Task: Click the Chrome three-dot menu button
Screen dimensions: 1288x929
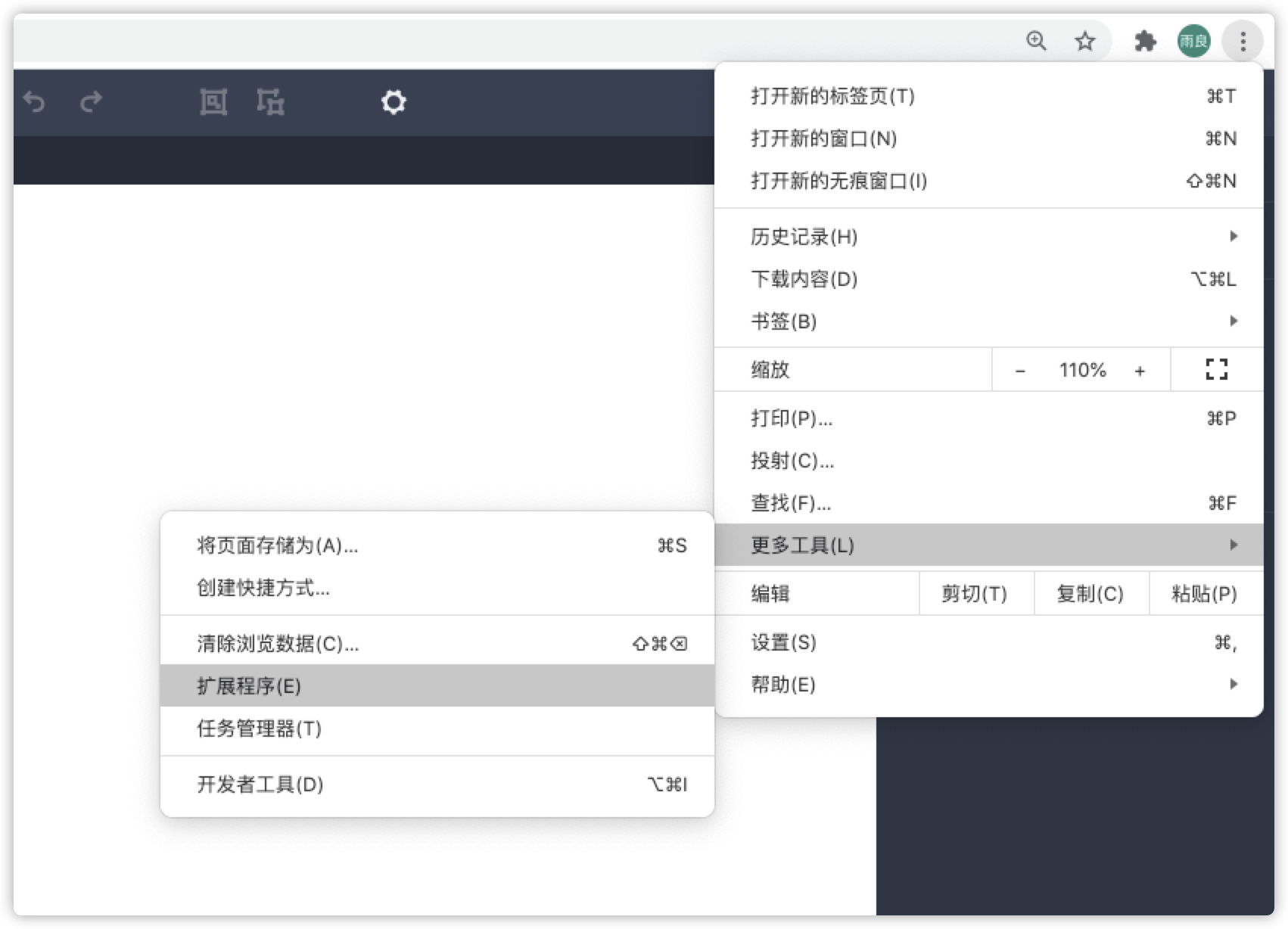Action: (x=1243, y=41)
